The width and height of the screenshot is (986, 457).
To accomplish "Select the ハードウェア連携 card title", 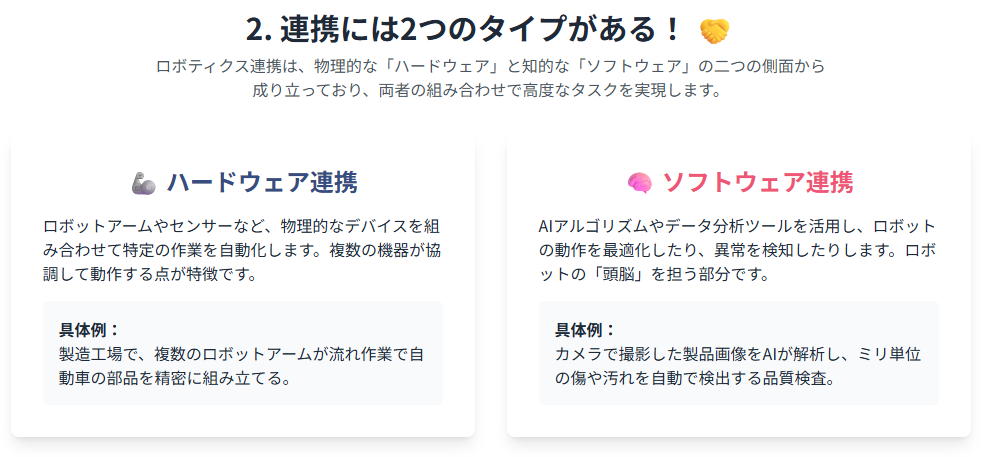I will pos(262,182).
